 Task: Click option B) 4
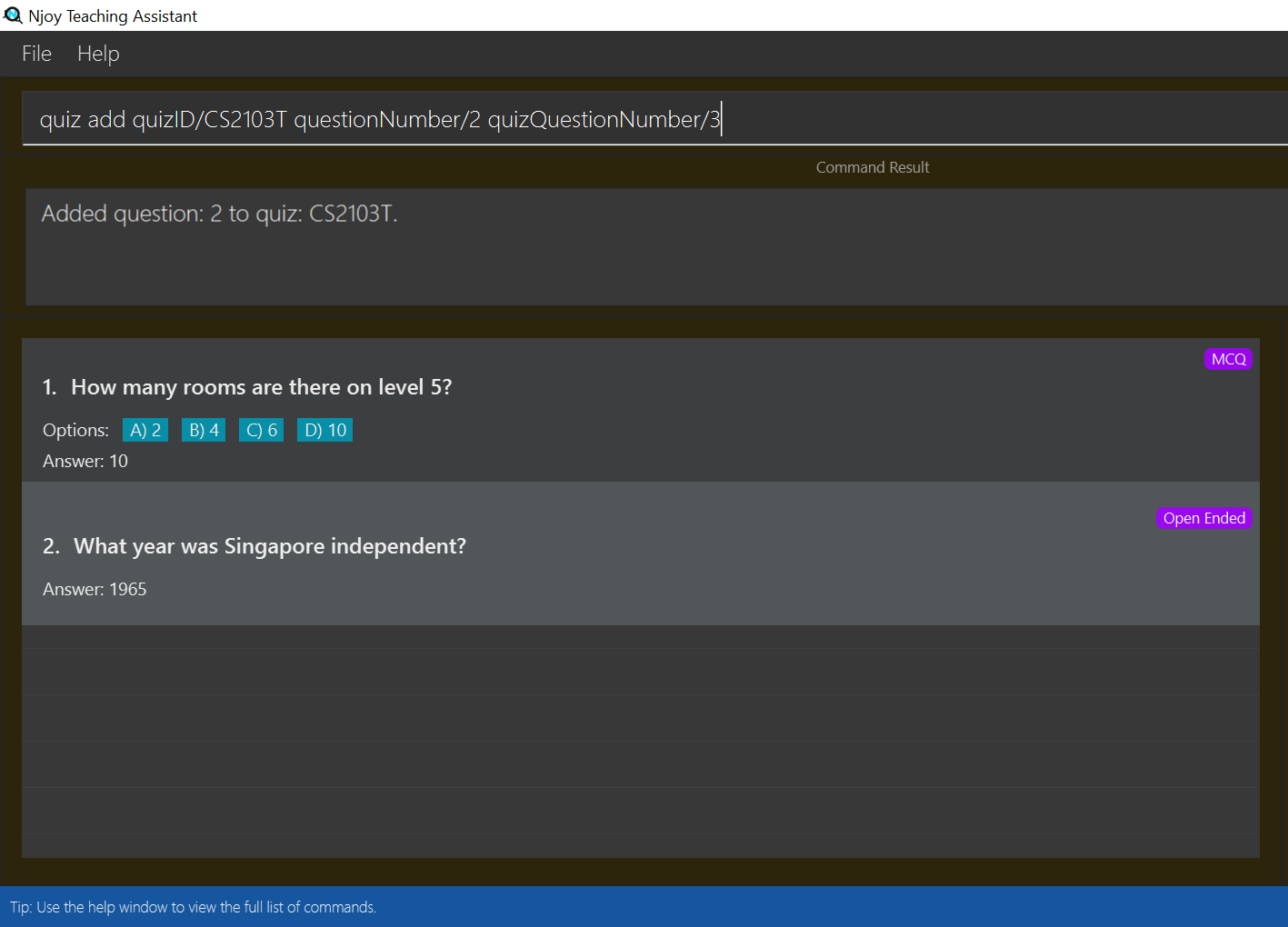tap(204, 430)
